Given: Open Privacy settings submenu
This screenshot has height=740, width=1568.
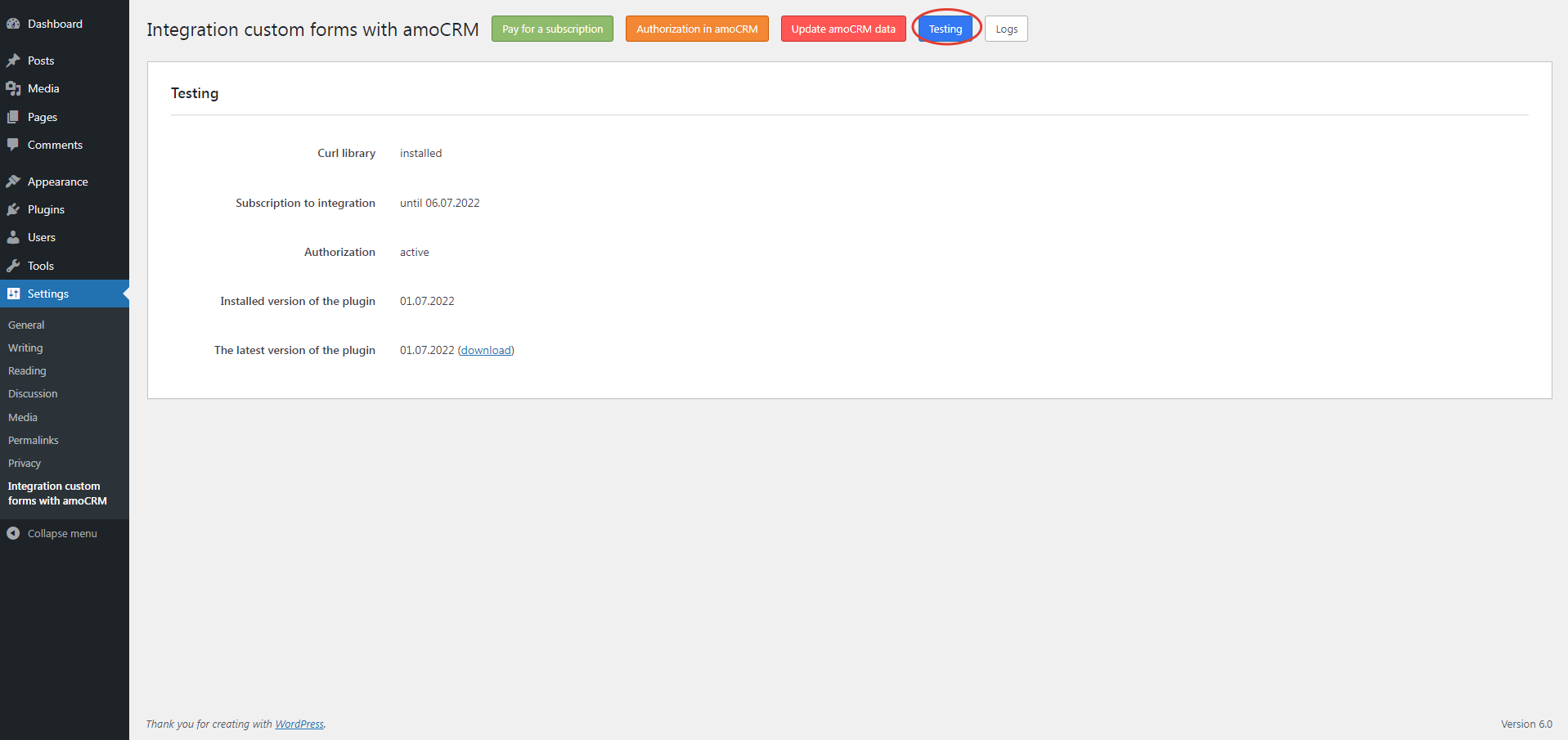Looking at the screenshot, I should [25, 463].
